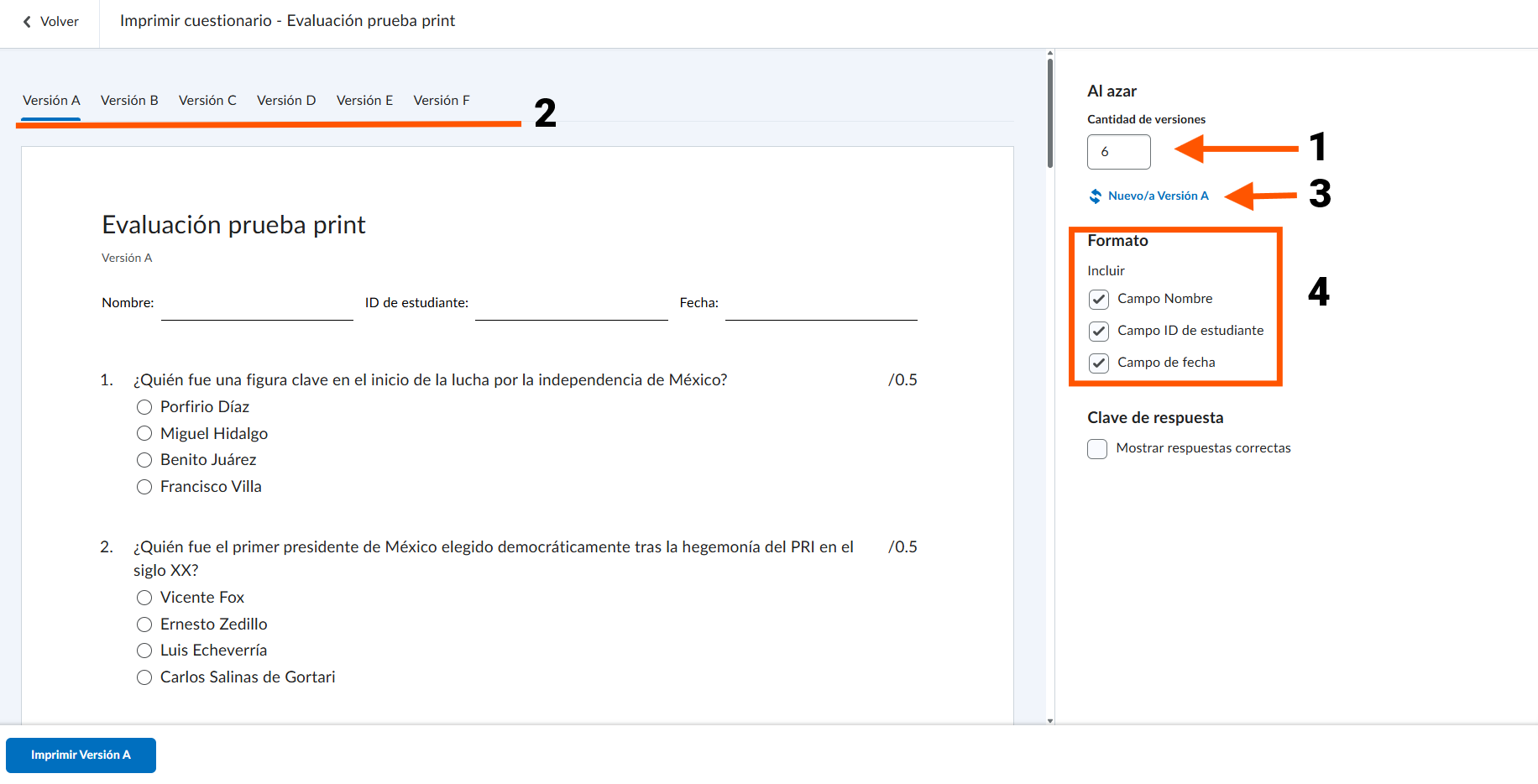Click the question 2 text about PRI
Image resolution: width=1538 pixels, height=784 pixels.
(x=494, y=559)
